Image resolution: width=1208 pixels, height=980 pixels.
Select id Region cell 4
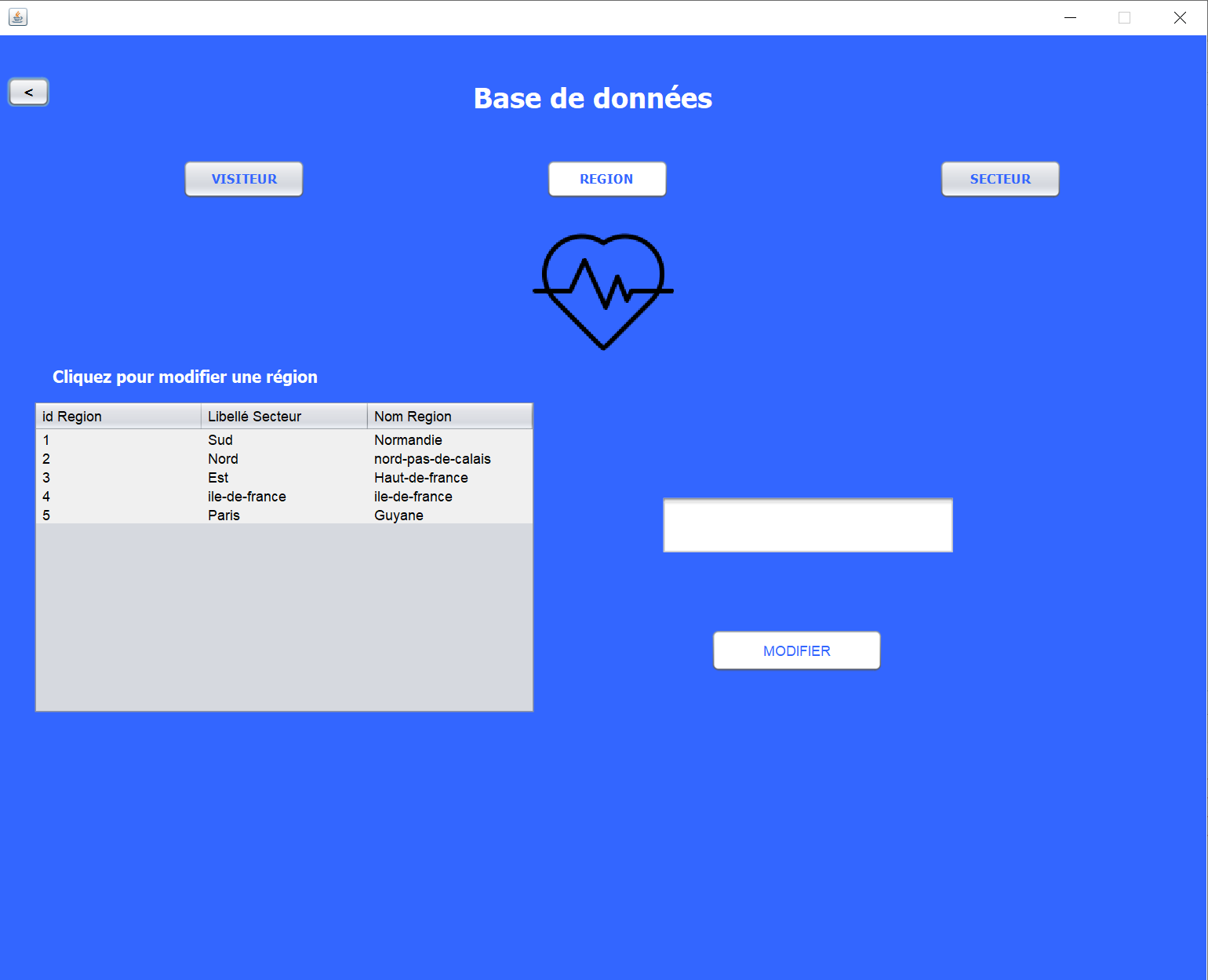coord(118,497)
